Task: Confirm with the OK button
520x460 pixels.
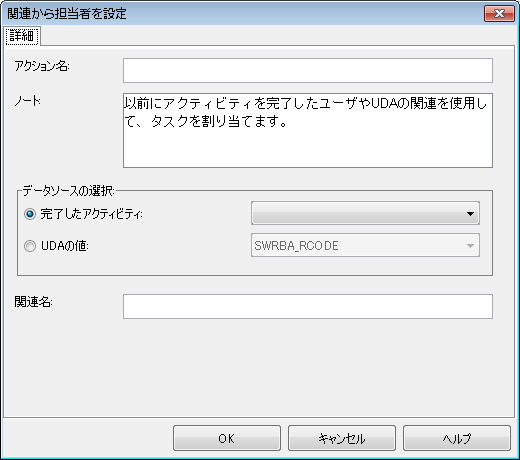Action: coord(227,438)
